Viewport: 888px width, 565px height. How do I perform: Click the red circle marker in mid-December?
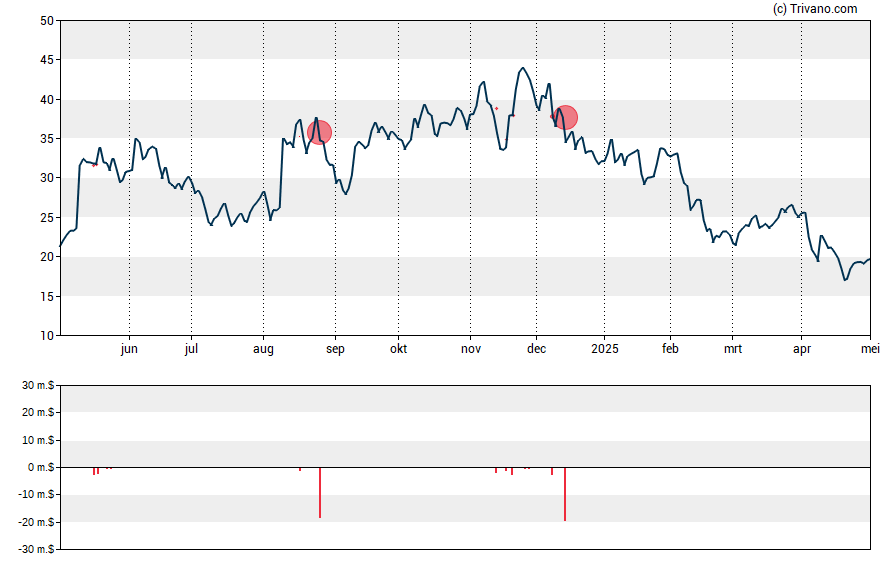coord(565,118)
